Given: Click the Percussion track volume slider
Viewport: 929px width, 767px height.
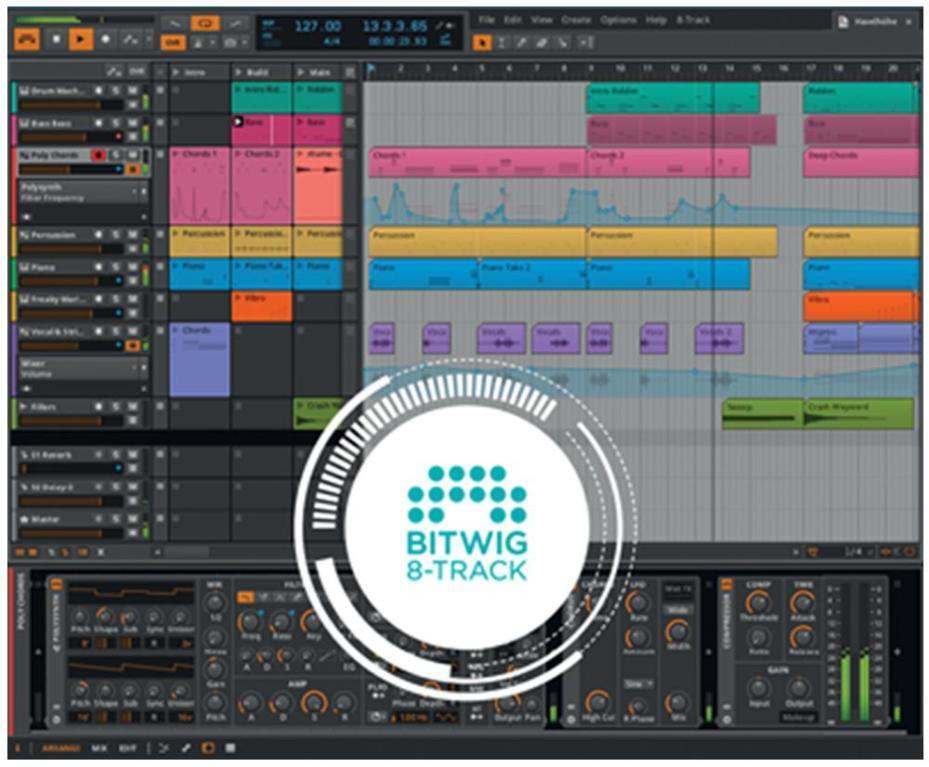Looking at the screenshot, I should [x=71, y=249].
